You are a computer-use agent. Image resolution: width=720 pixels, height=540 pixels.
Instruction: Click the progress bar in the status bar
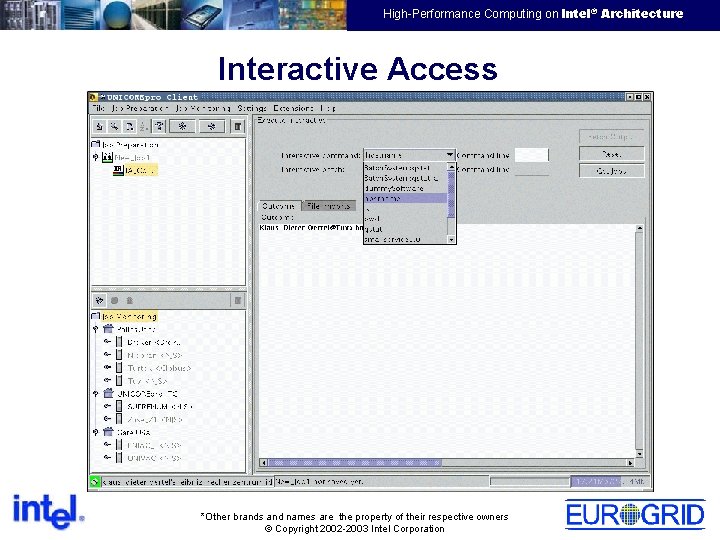click(530, 481)
